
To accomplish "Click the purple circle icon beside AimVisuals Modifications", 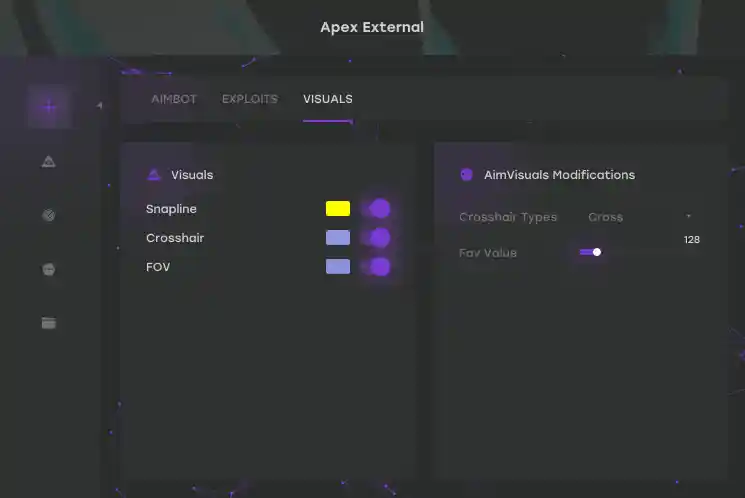I will (x=467, y=175).
